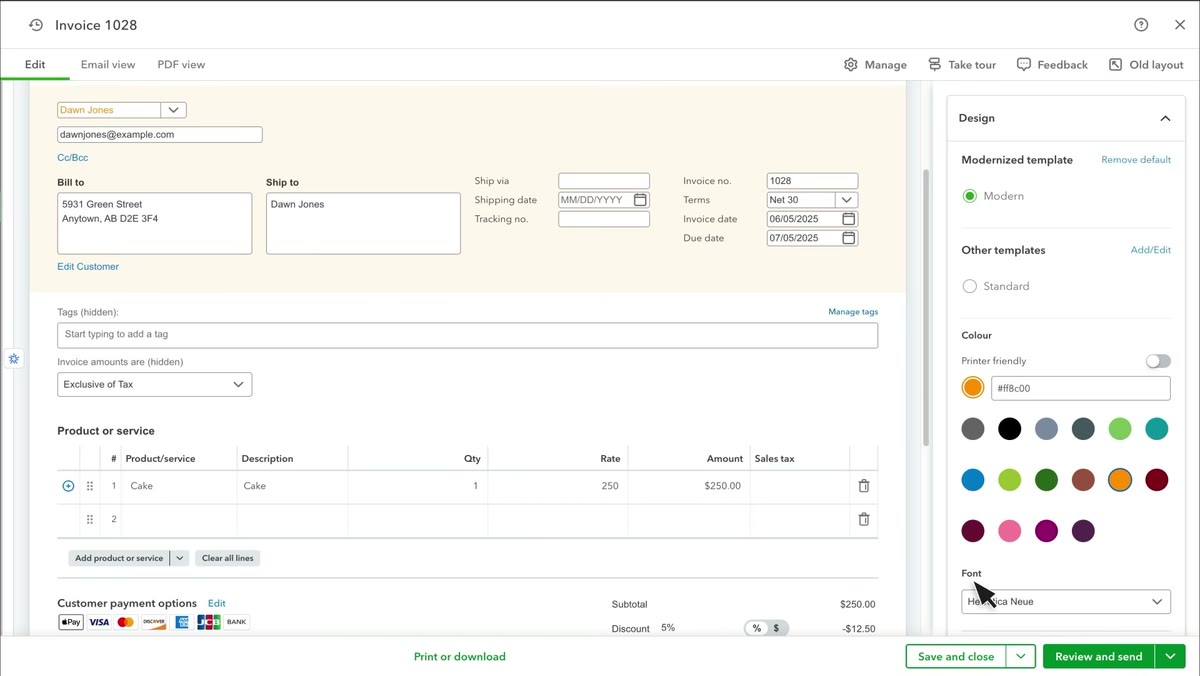Image resolution: width=1200 pixels, height=676 pixels.
Task: Switch to the Email view tab
Action: tap(108, 64)
